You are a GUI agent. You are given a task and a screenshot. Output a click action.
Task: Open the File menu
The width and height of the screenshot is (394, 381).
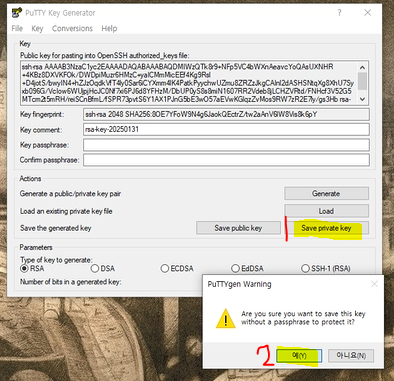click(17, 28)
